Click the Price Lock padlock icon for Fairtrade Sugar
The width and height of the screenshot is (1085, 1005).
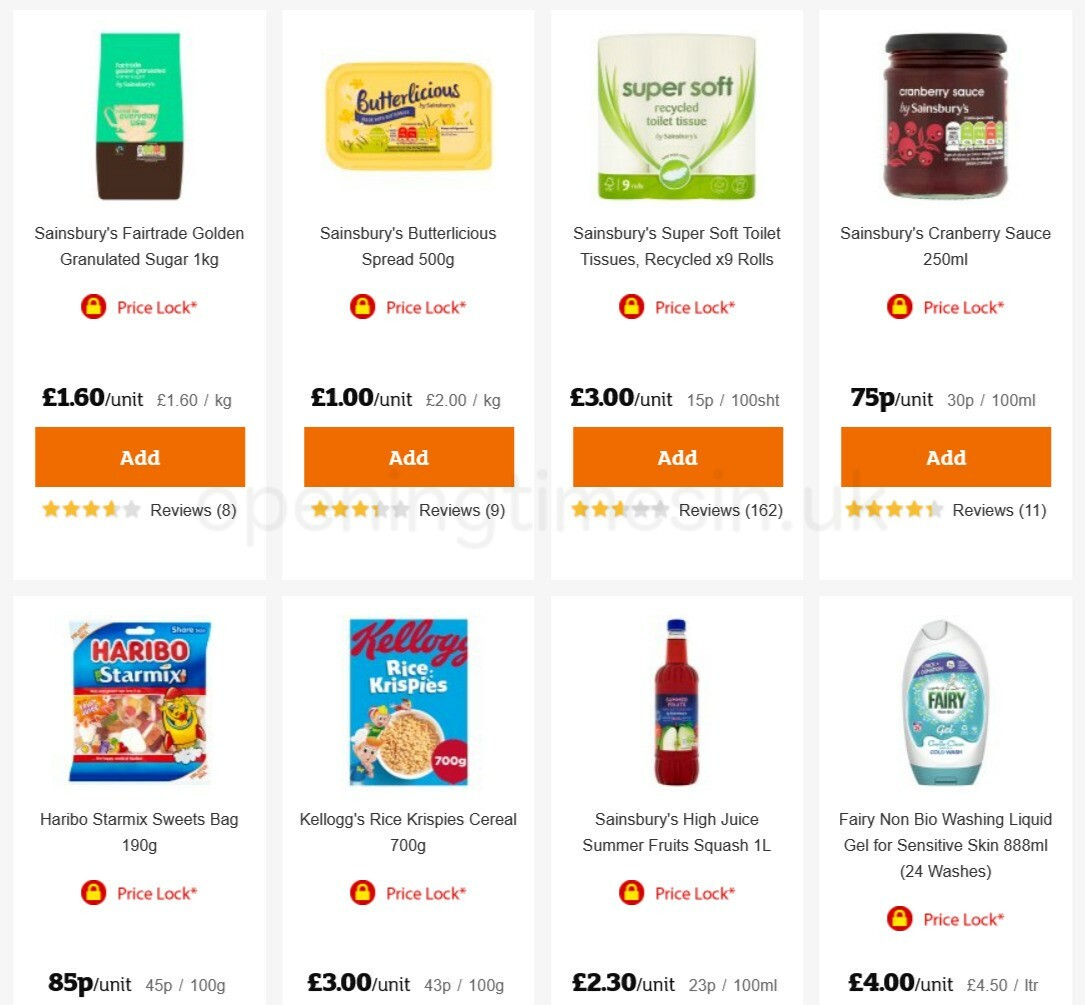(x=93, y=307)
